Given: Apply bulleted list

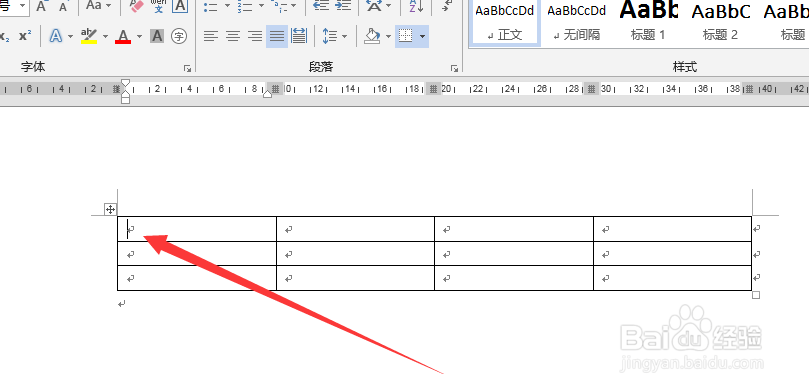Looking at the screenshot, I should (x=210, y=6).
